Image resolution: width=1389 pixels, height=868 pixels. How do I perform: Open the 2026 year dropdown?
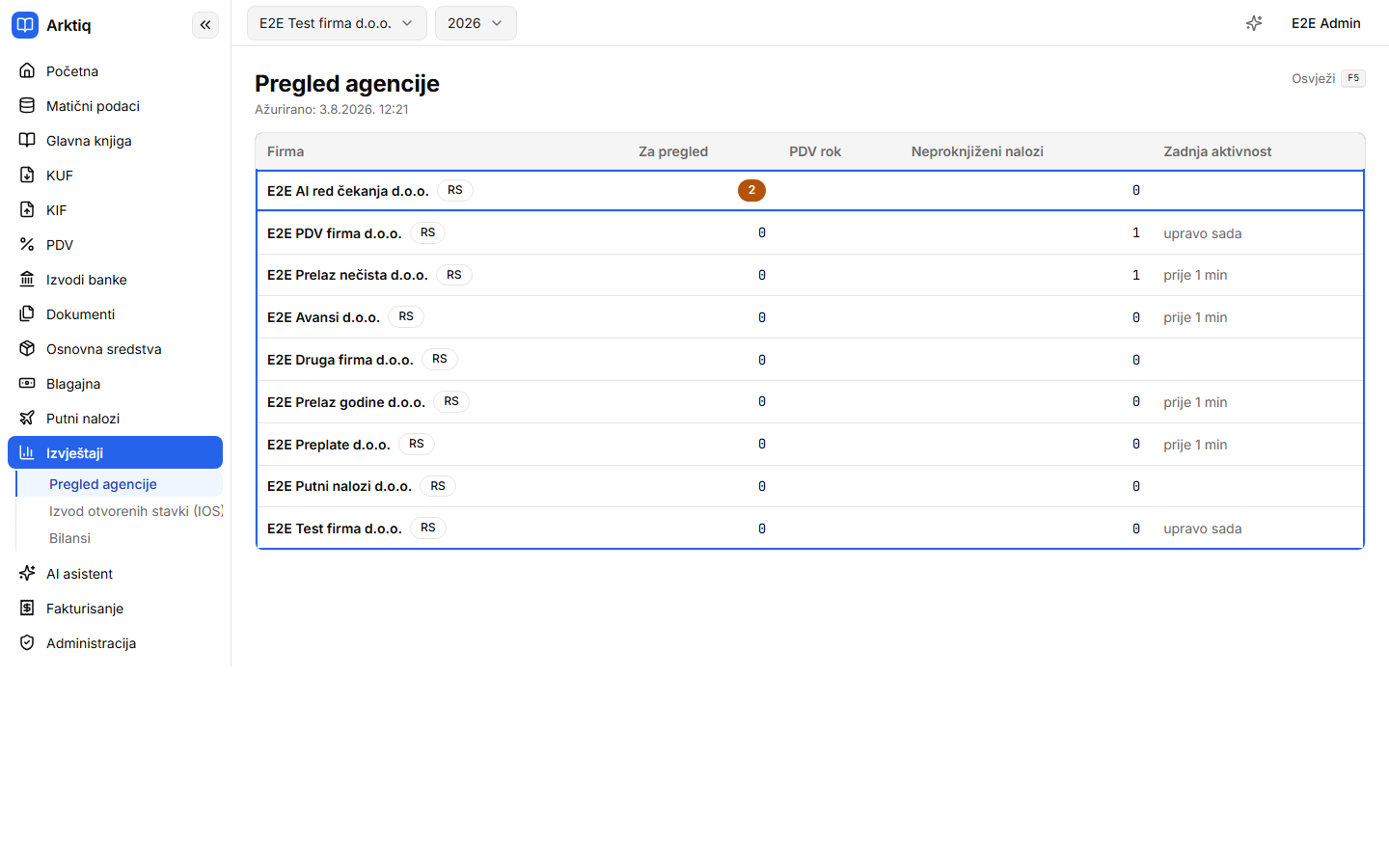[x=476, y=23]
